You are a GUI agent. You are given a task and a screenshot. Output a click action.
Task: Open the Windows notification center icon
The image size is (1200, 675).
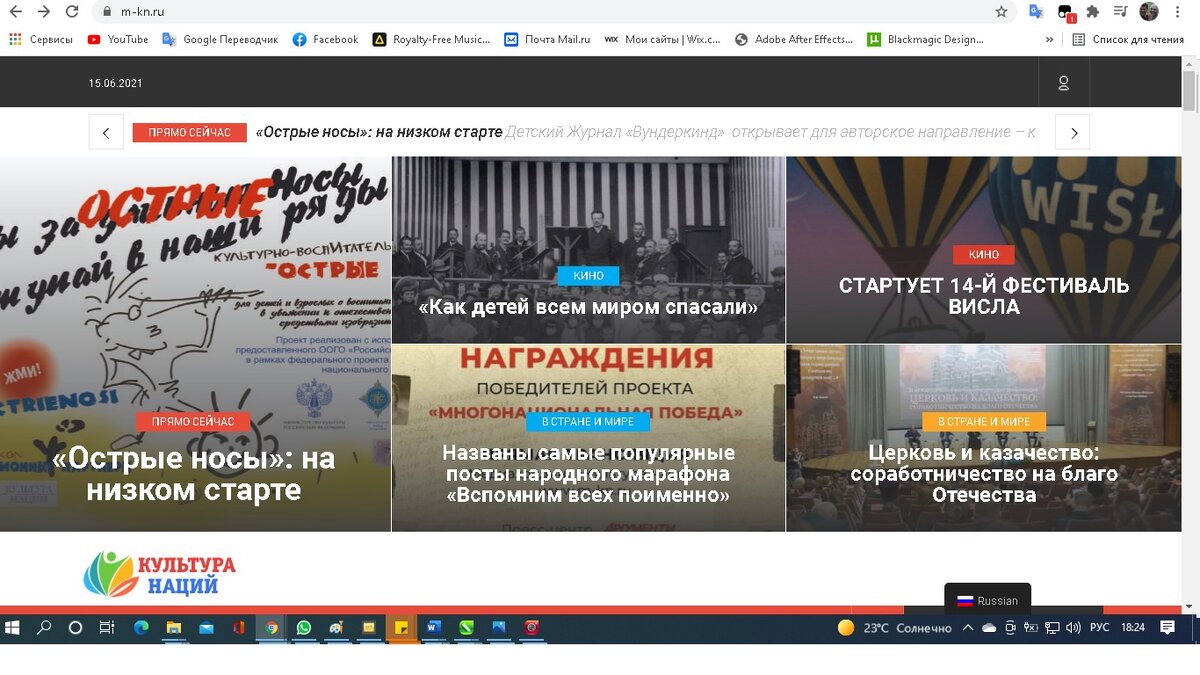pos(1167,628)
